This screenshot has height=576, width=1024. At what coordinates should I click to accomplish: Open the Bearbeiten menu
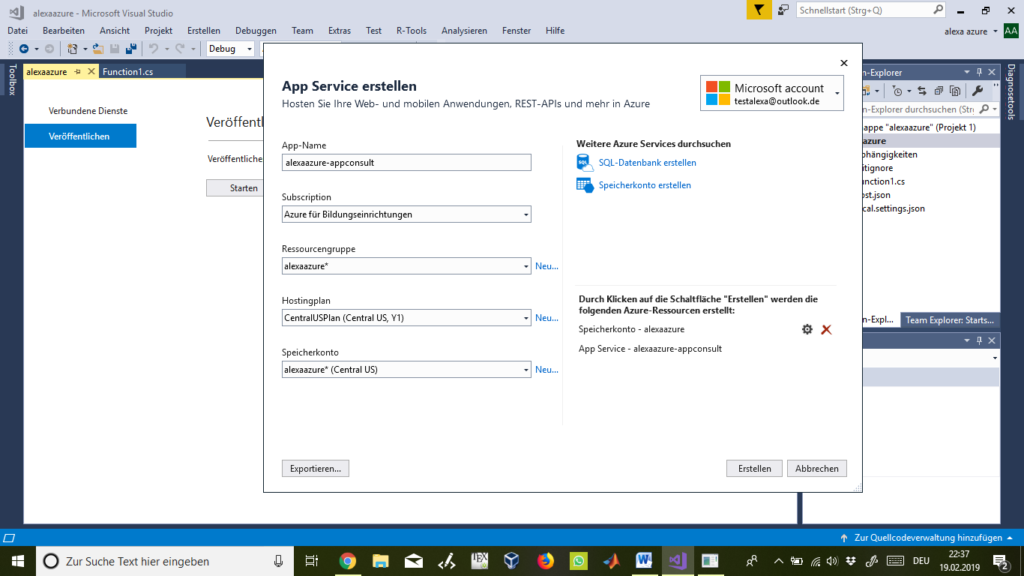63,31
